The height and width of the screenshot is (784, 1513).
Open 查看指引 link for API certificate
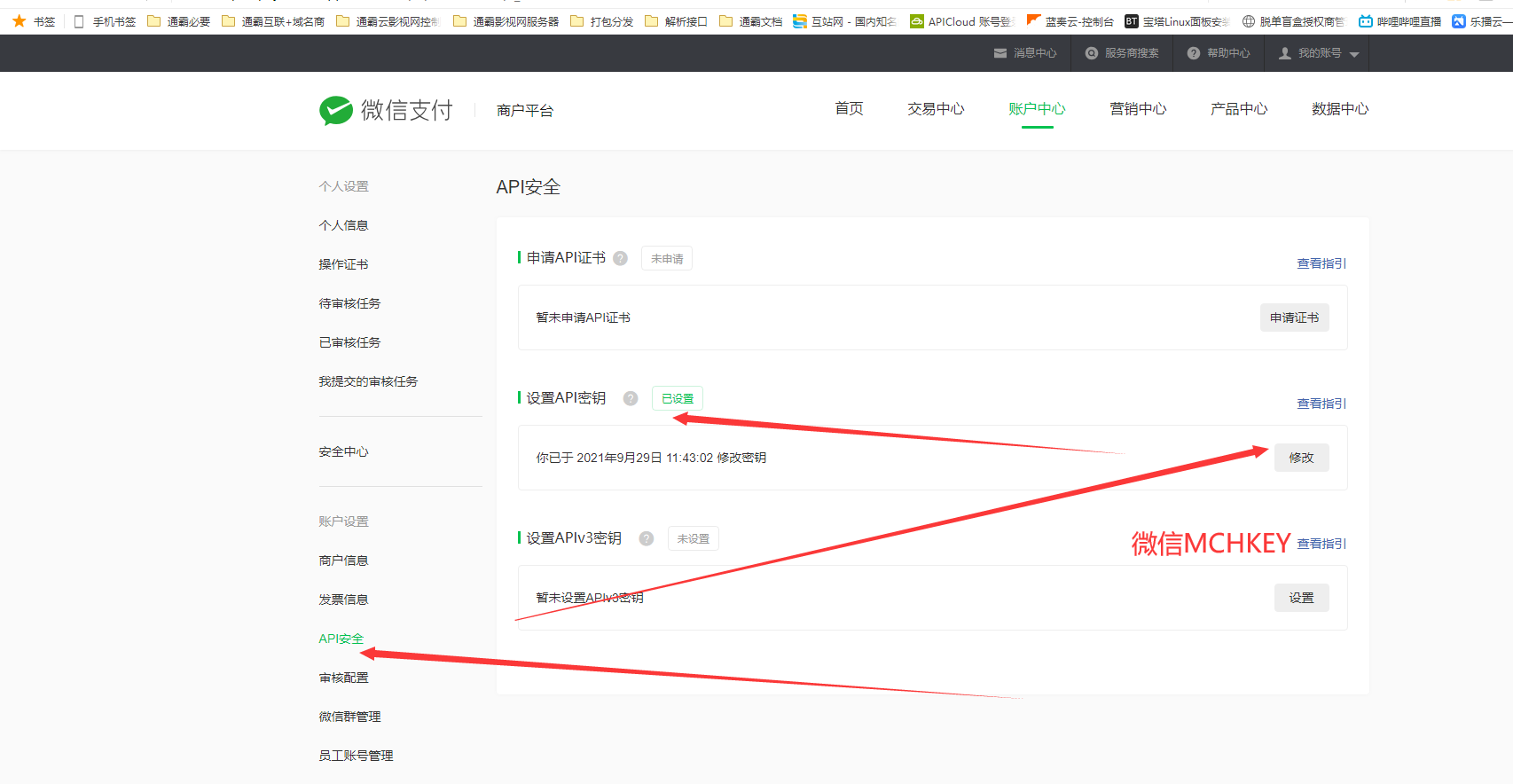coord(1321,263)
